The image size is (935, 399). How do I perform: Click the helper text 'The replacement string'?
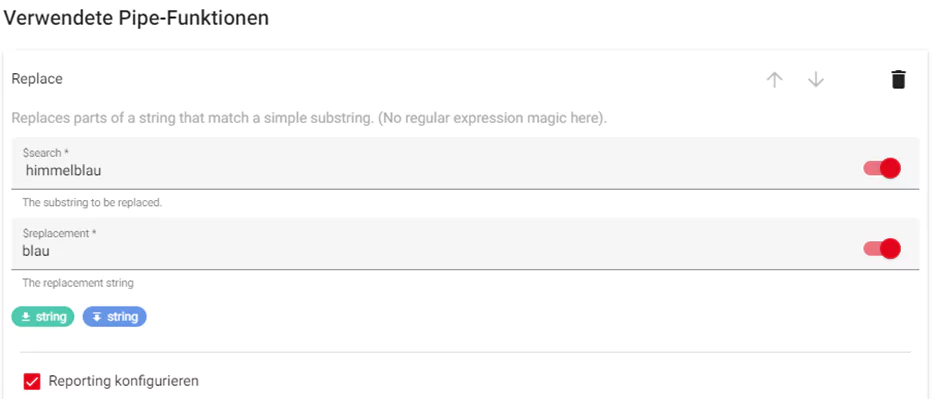(x=78, y=283)
